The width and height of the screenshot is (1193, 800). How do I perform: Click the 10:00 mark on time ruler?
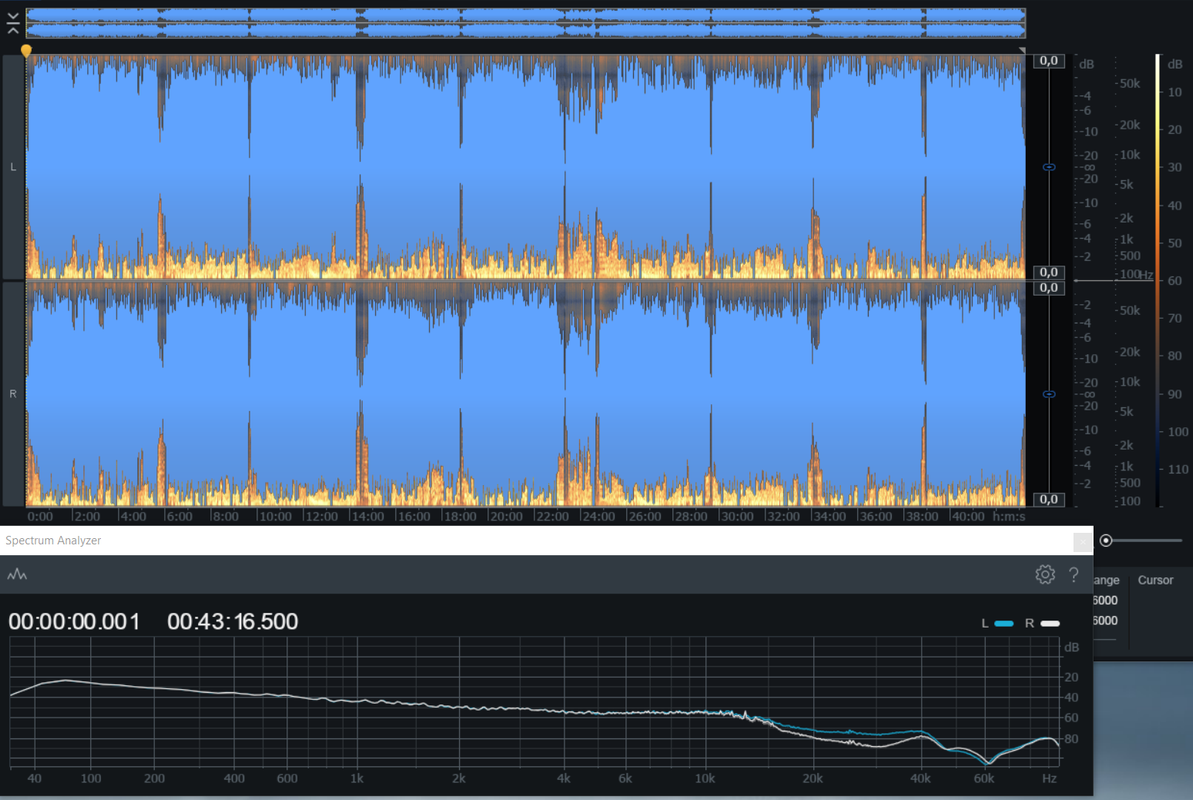tap(275, 516)
